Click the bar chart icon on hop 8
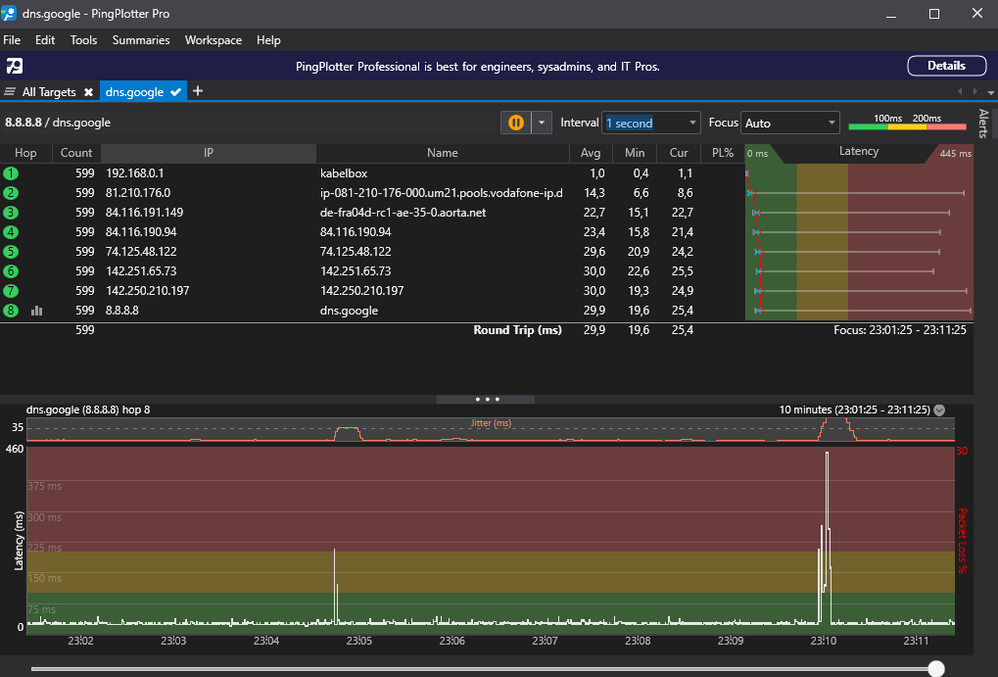 pyautogui.click(x=37, y=311)
